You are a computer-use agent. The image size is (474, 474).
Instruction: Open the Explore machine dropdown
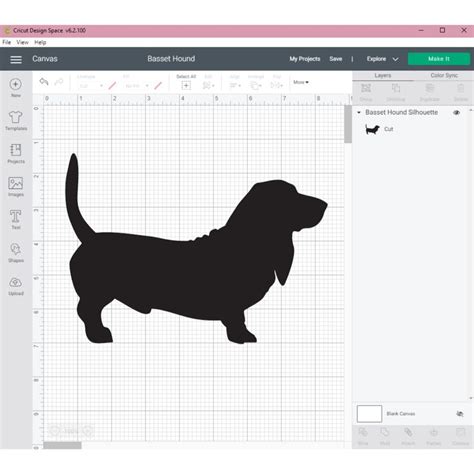382,59
